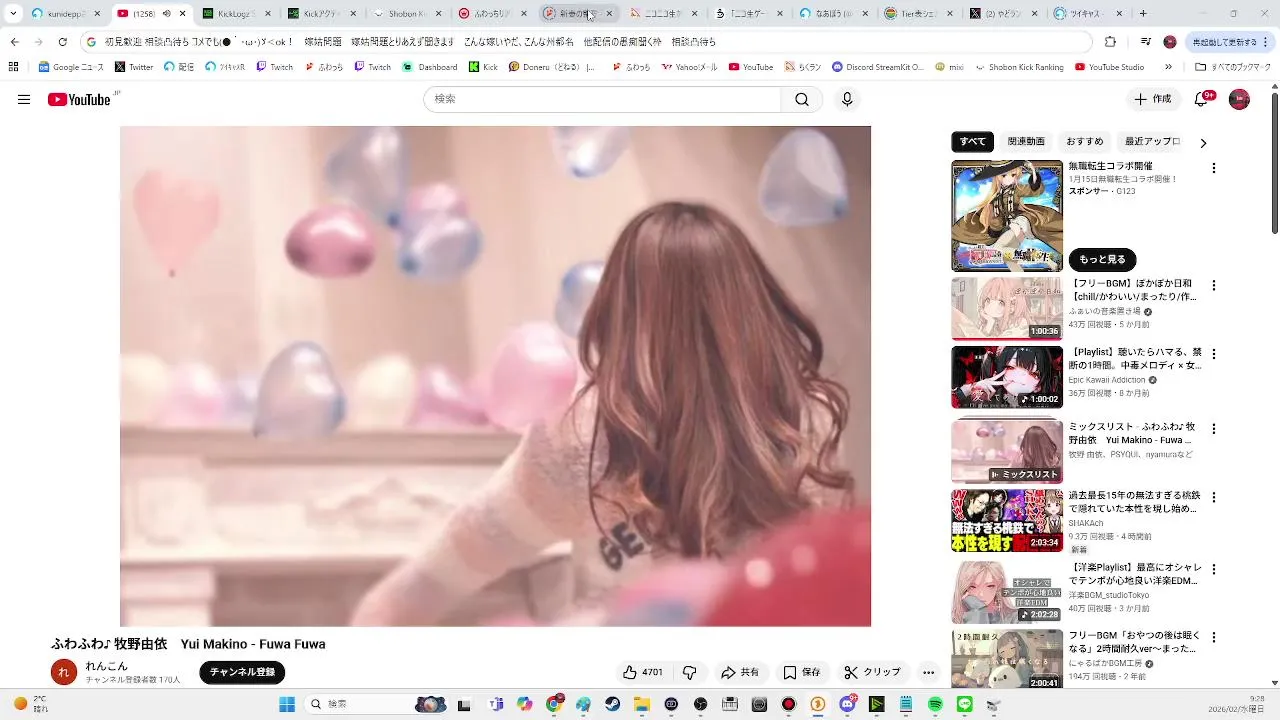Open the notifications bell
Image resolution: width=1280 pixels, height=720 pixels.
click(x=1203, y=99)
